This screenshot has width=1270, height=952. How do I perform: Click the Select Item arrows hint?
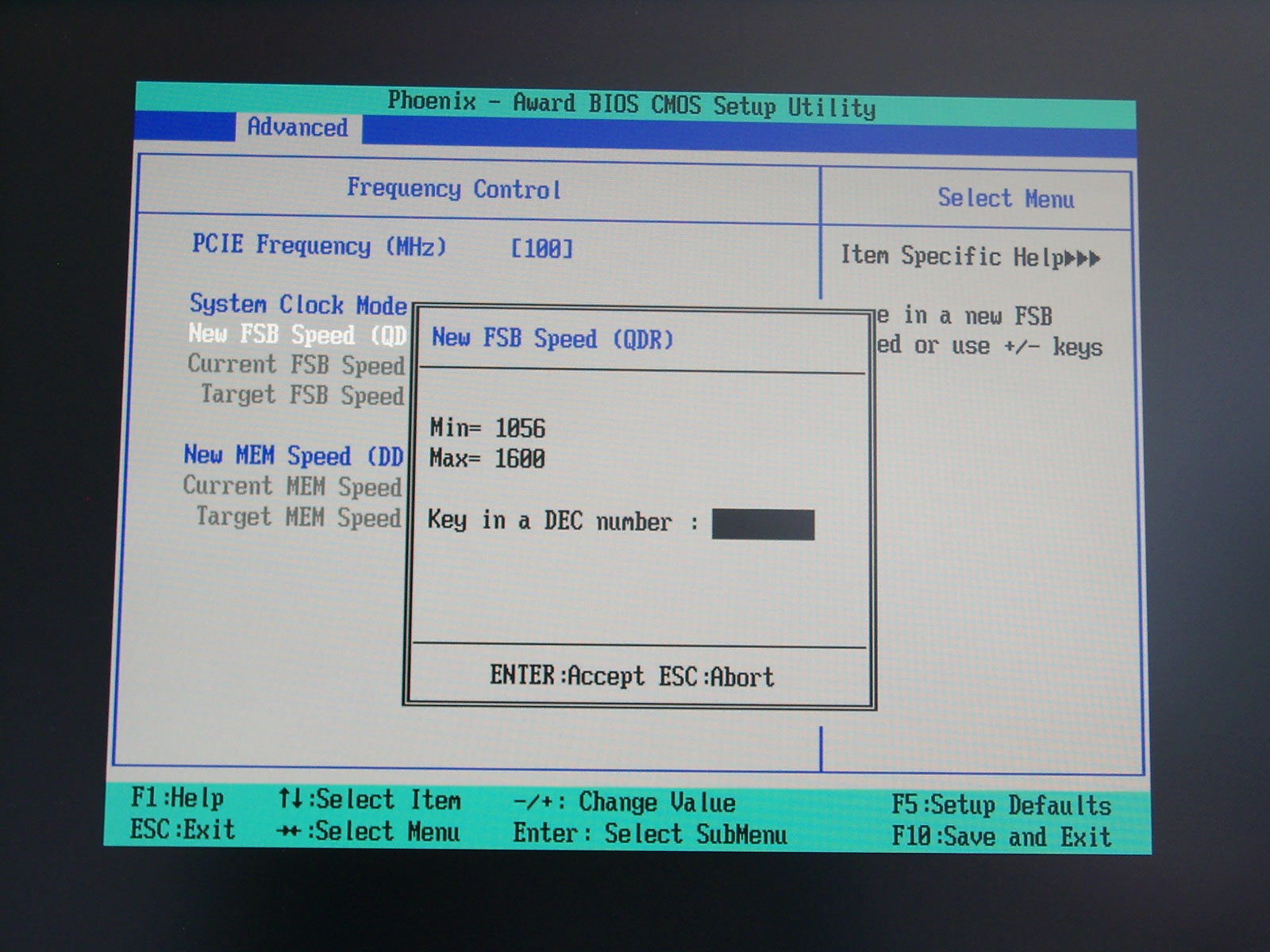pos(369,799)
